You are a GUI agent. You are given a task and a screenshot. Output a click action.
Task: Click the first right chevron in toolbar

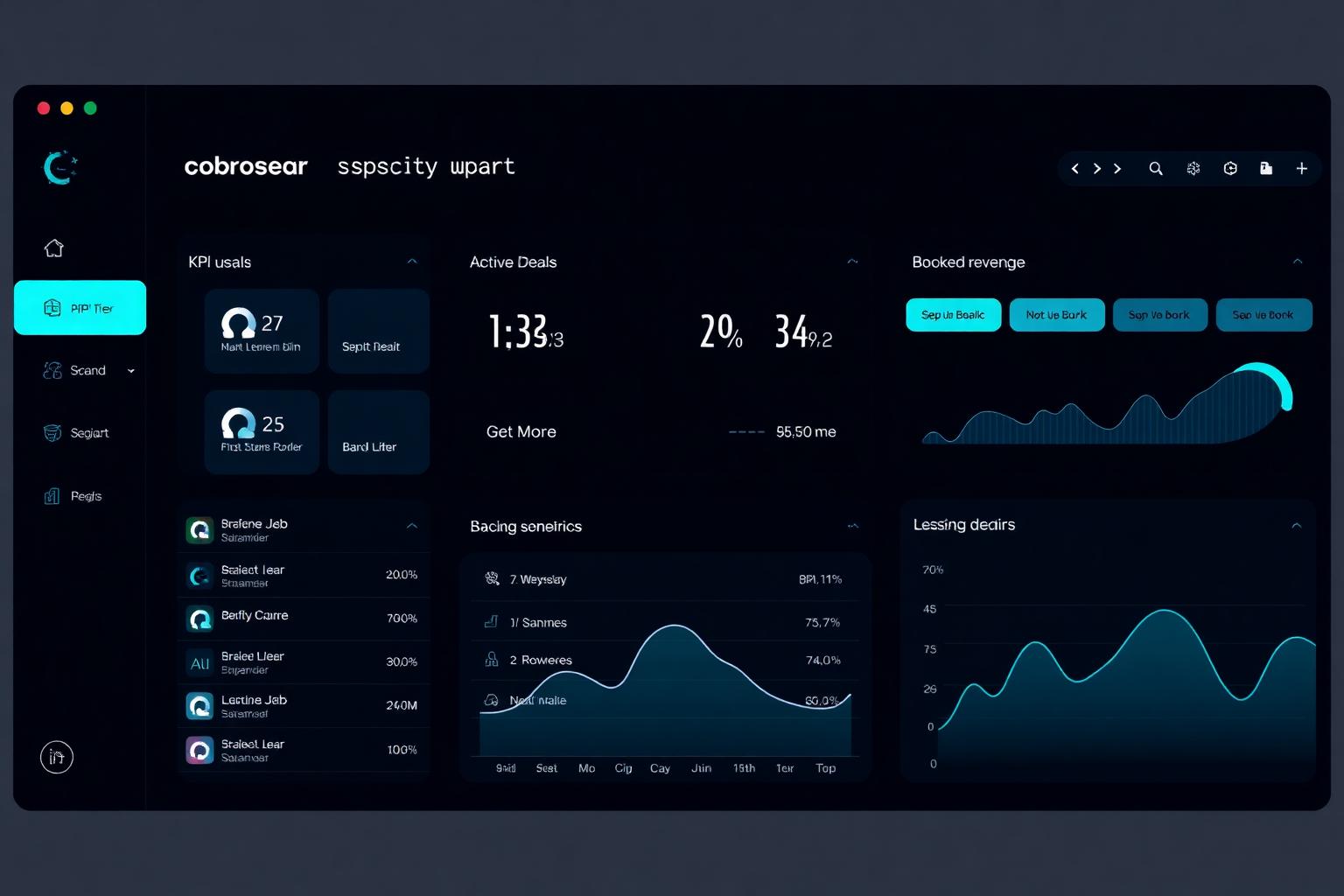click(x=1097, y=169)
